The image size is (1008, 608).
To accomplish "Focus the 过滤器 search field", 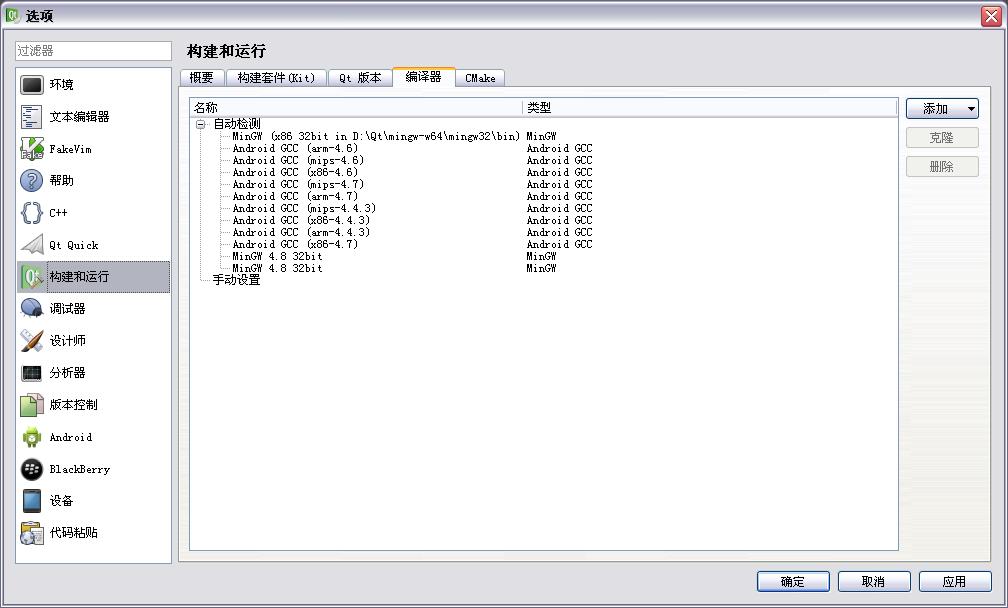I will 94,51.
